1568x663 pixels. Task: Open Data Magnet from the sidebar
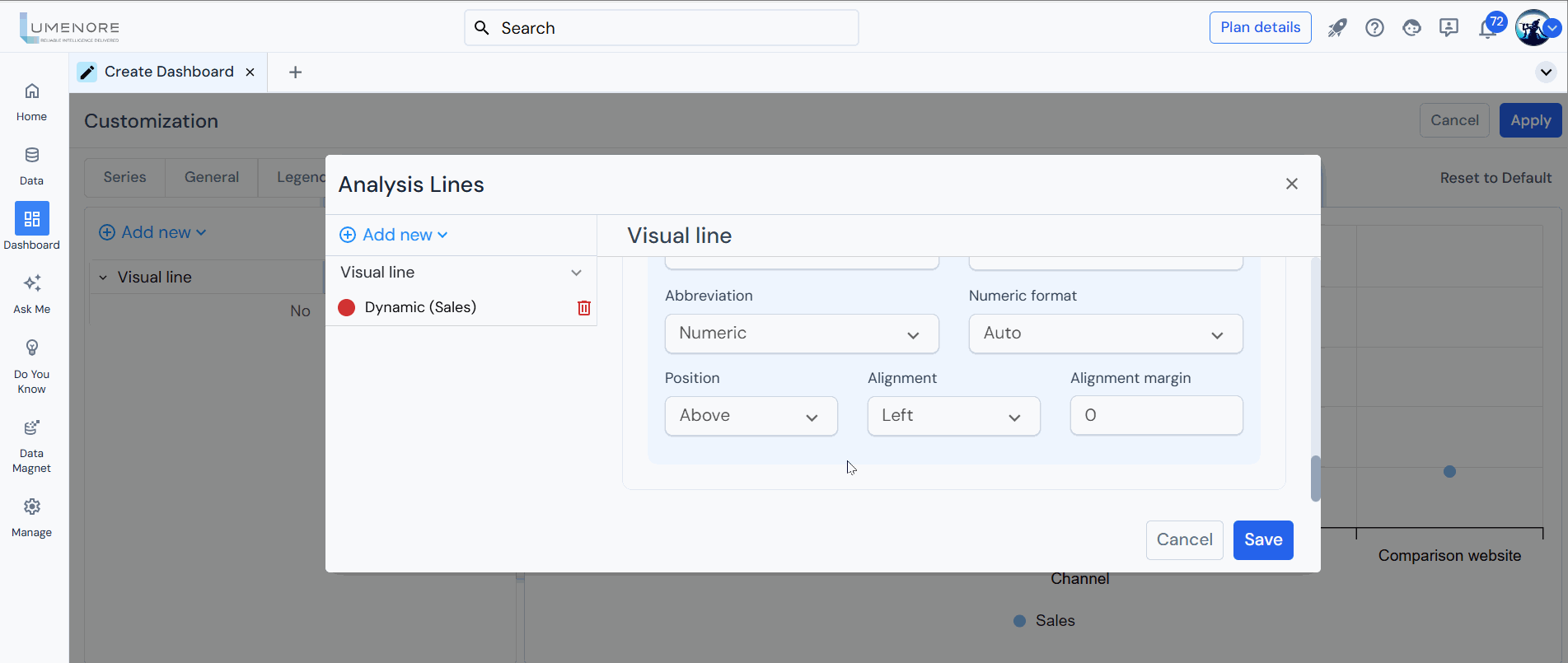[32, 446]
